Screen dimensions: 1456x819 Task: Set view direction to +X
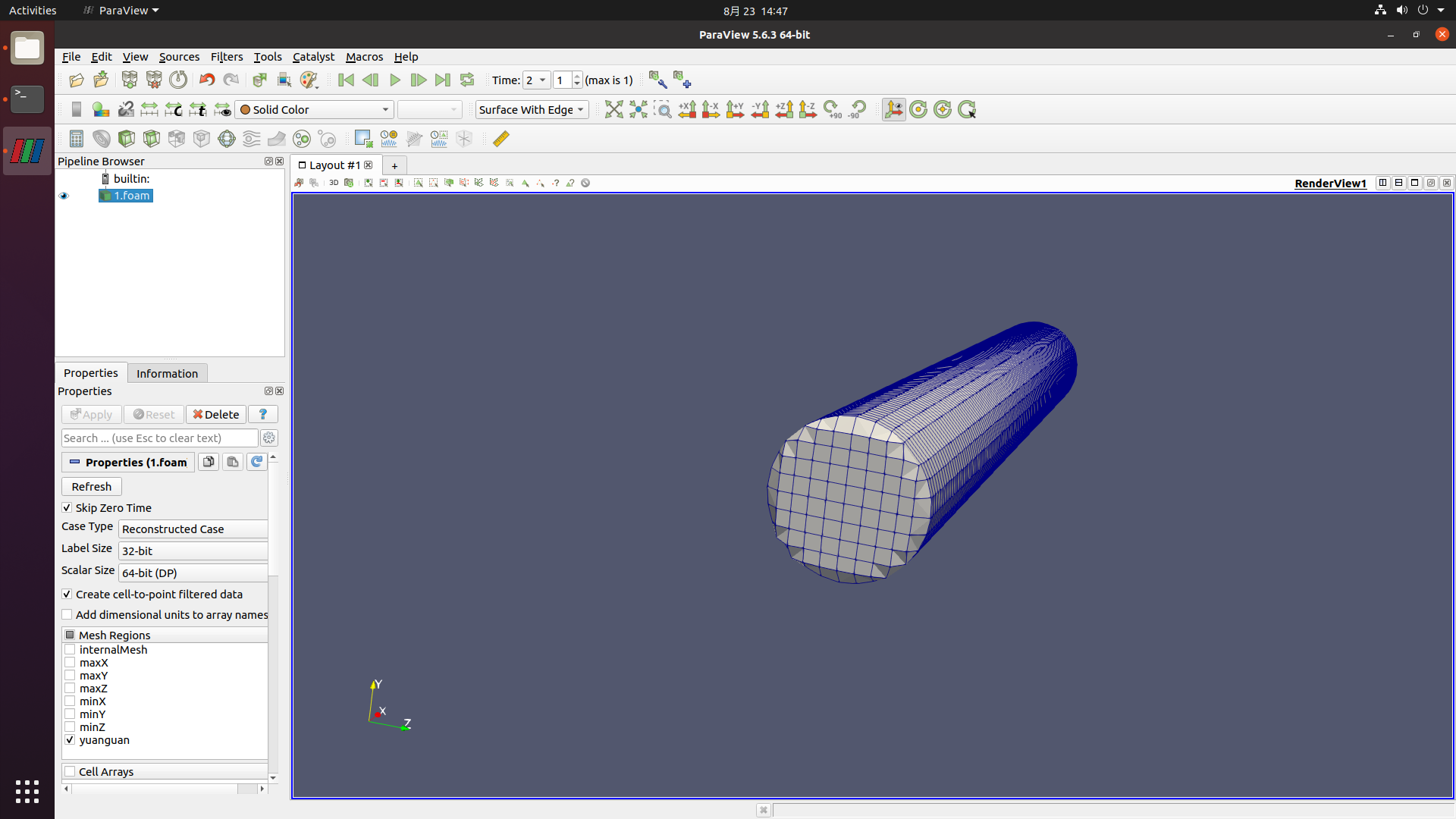687,110
